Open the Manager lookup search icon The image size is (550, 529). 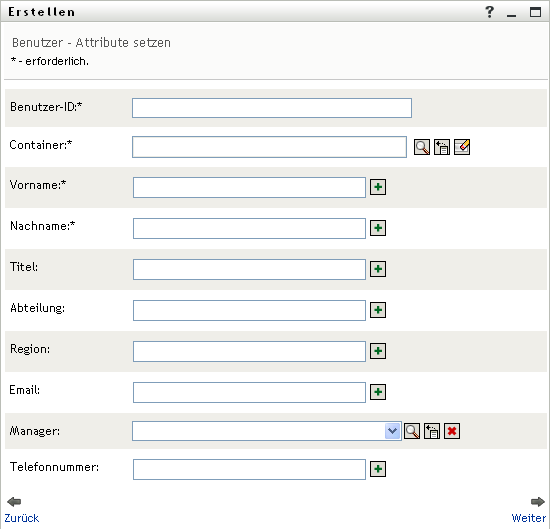pyautogui.click(x=412, y=431)
